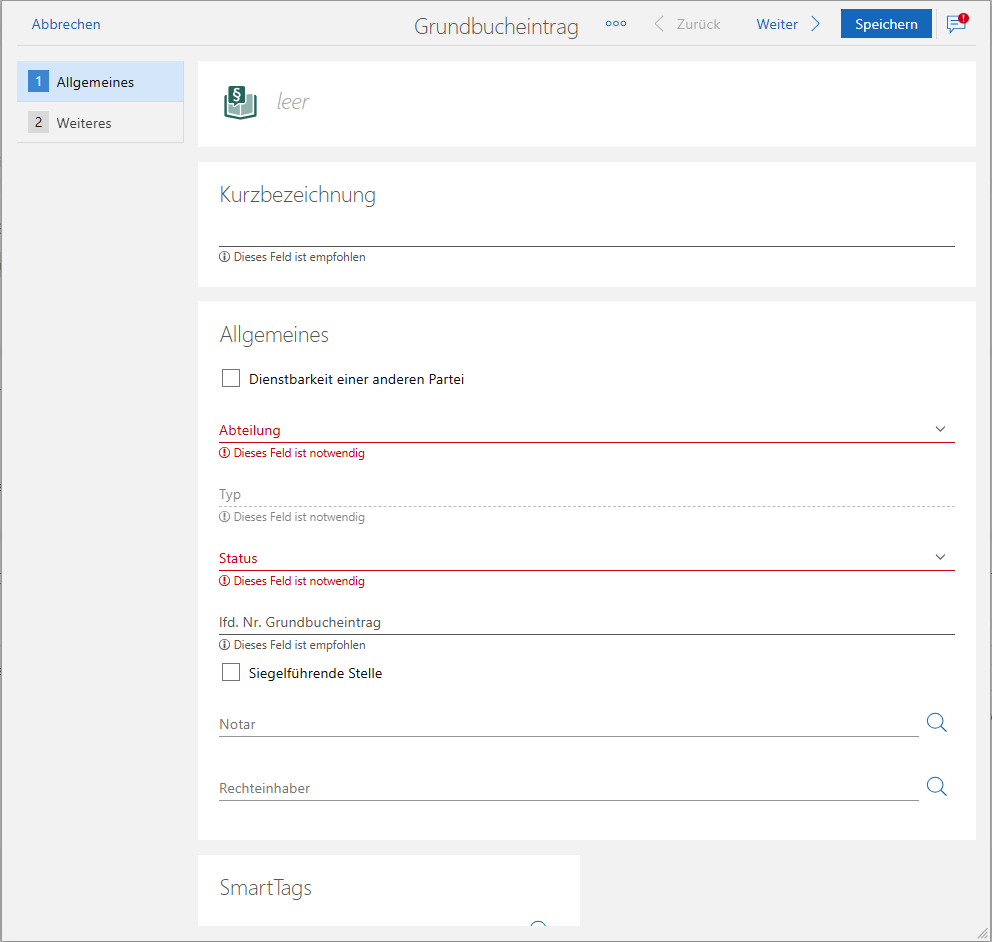
Task: Click the Notar input field
Action: point(569,724)
